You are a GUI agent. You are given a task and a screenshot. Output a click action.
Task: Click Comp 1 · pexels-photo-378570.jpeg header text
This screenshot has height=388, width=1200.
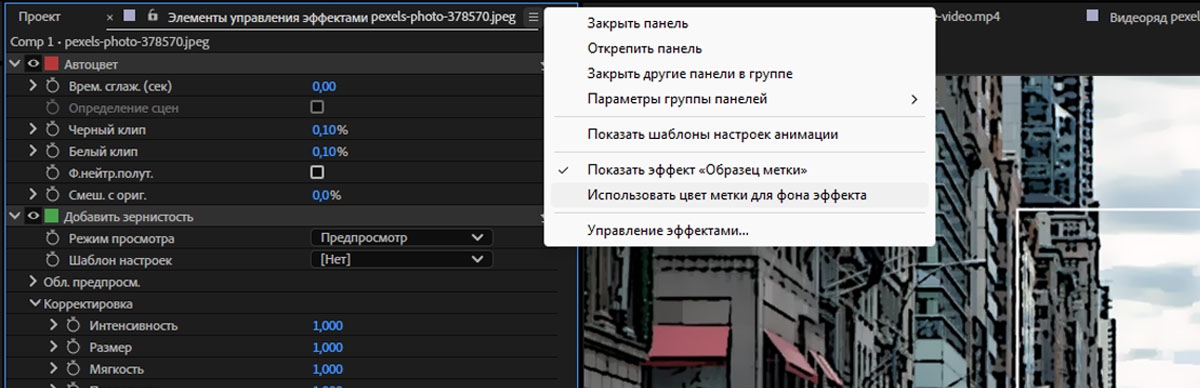(x=109, y=43)
